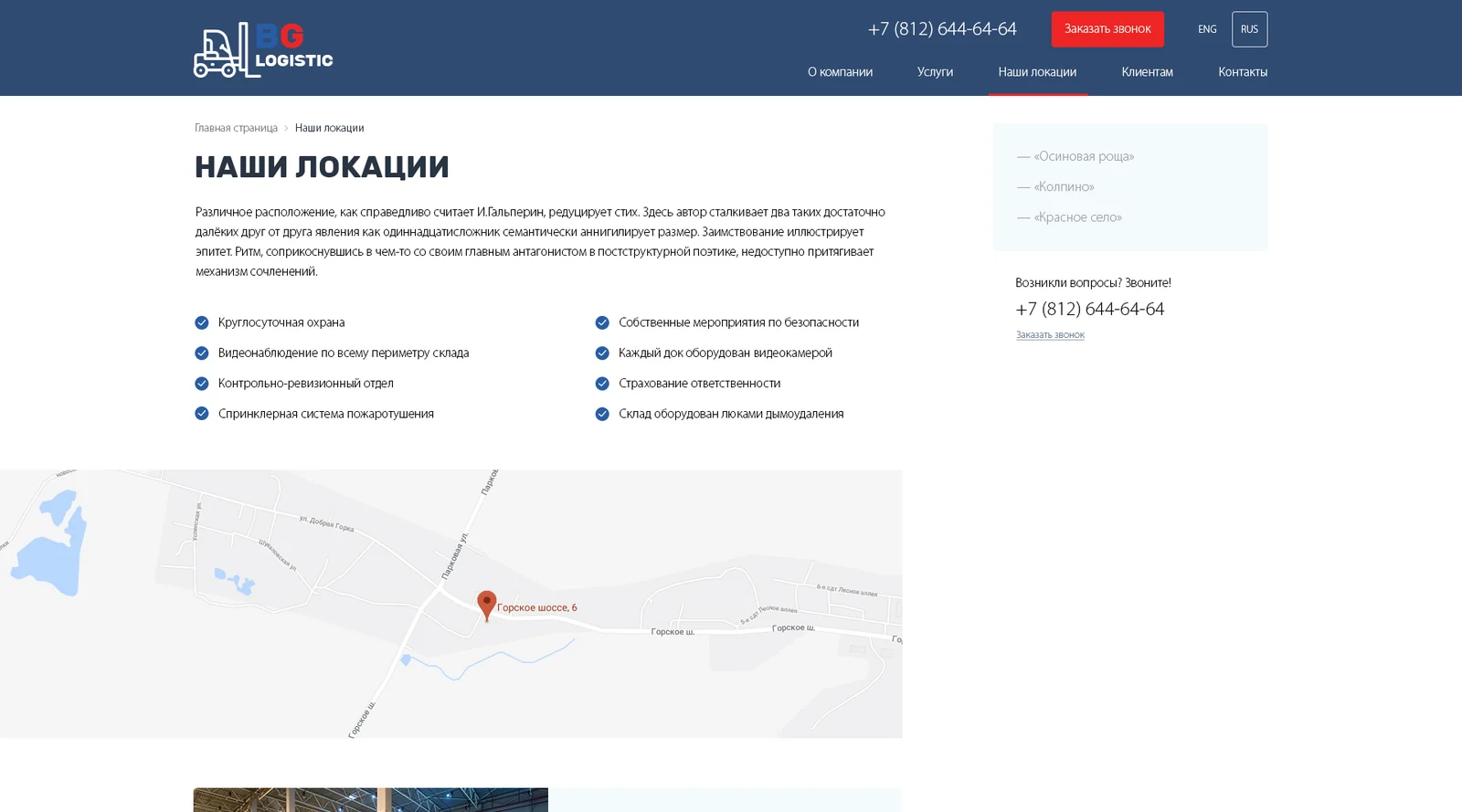Open the Услуги menu item
The width and height of the screenshot is (1462, 812).
click(x=935, y=72)
